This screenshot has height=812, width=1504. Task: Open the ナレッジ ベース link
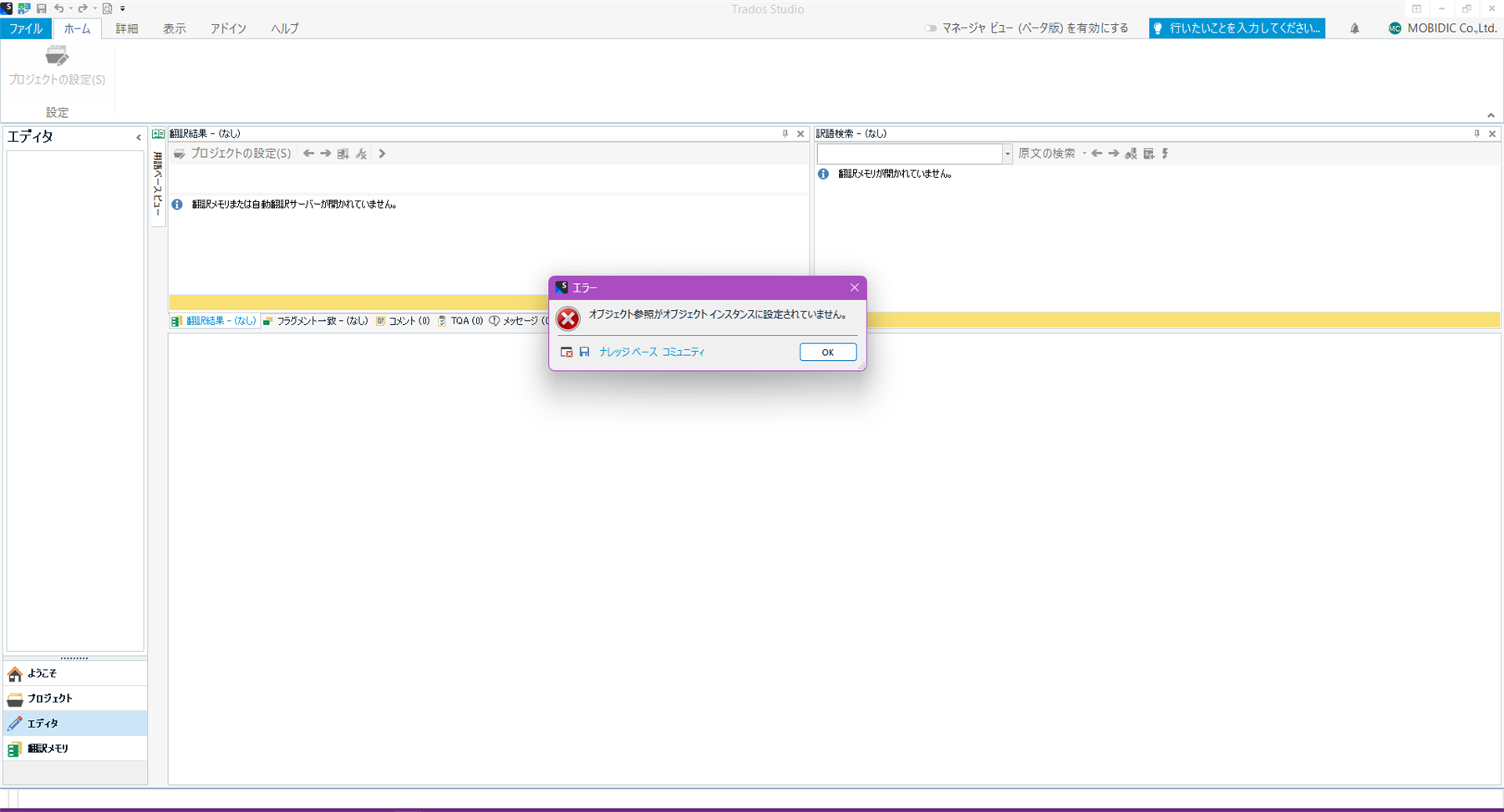point(628,353)
